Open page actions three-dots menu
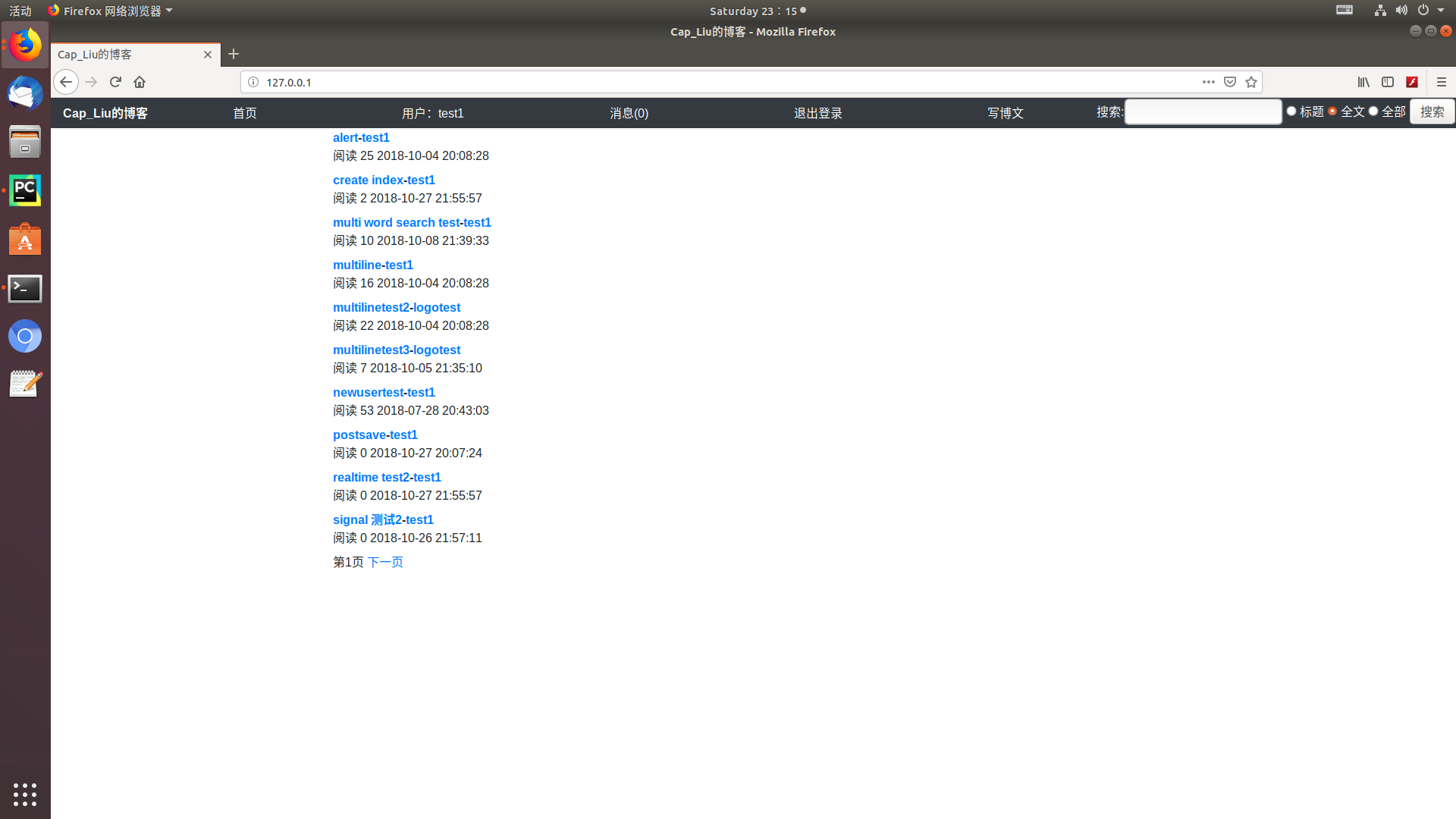This screenshot has height=819, width=1456. (1209, 82)
